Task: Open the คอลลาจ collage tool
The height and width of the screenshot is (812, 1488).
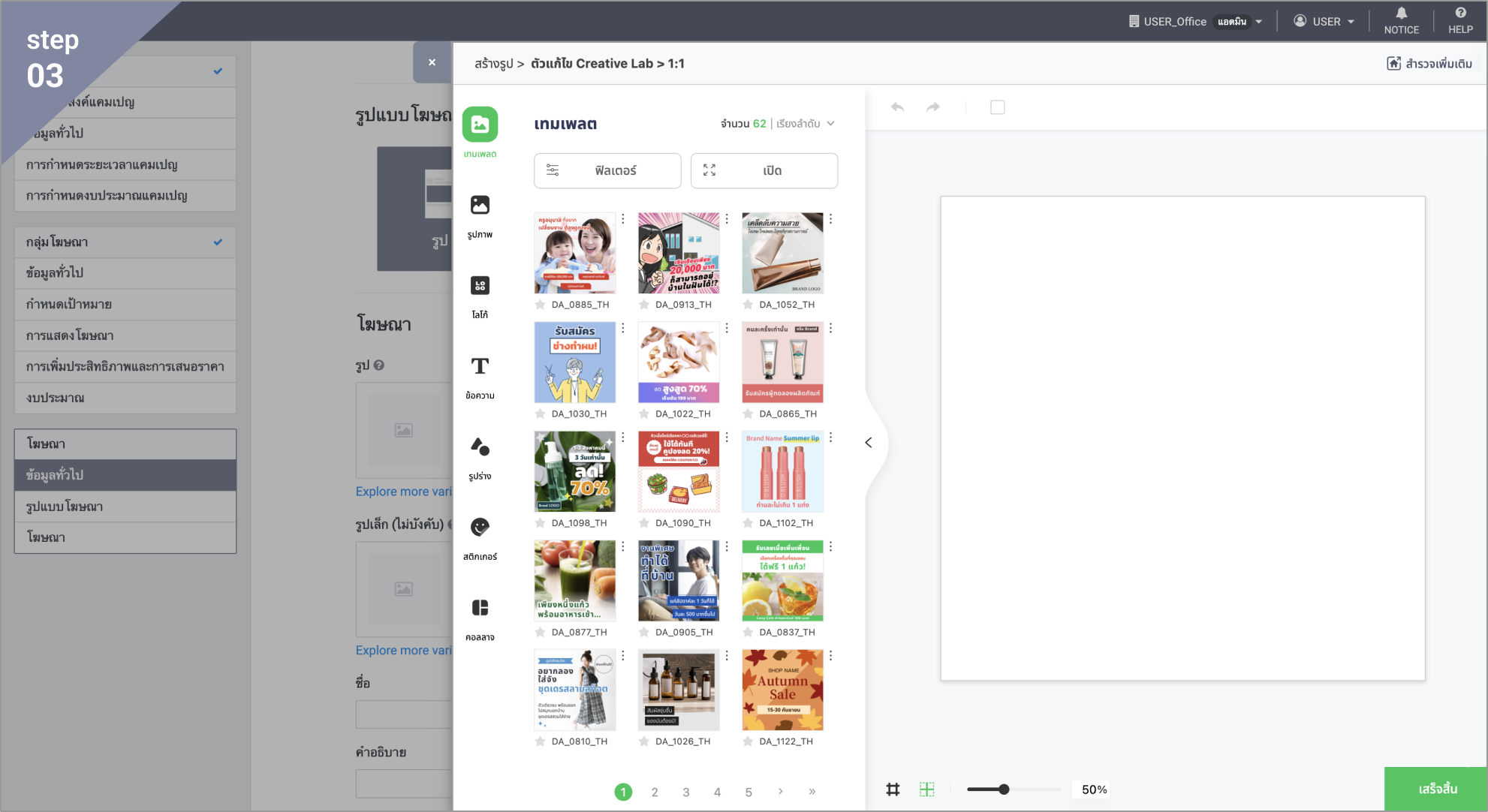Action: [x=480, y=608]
